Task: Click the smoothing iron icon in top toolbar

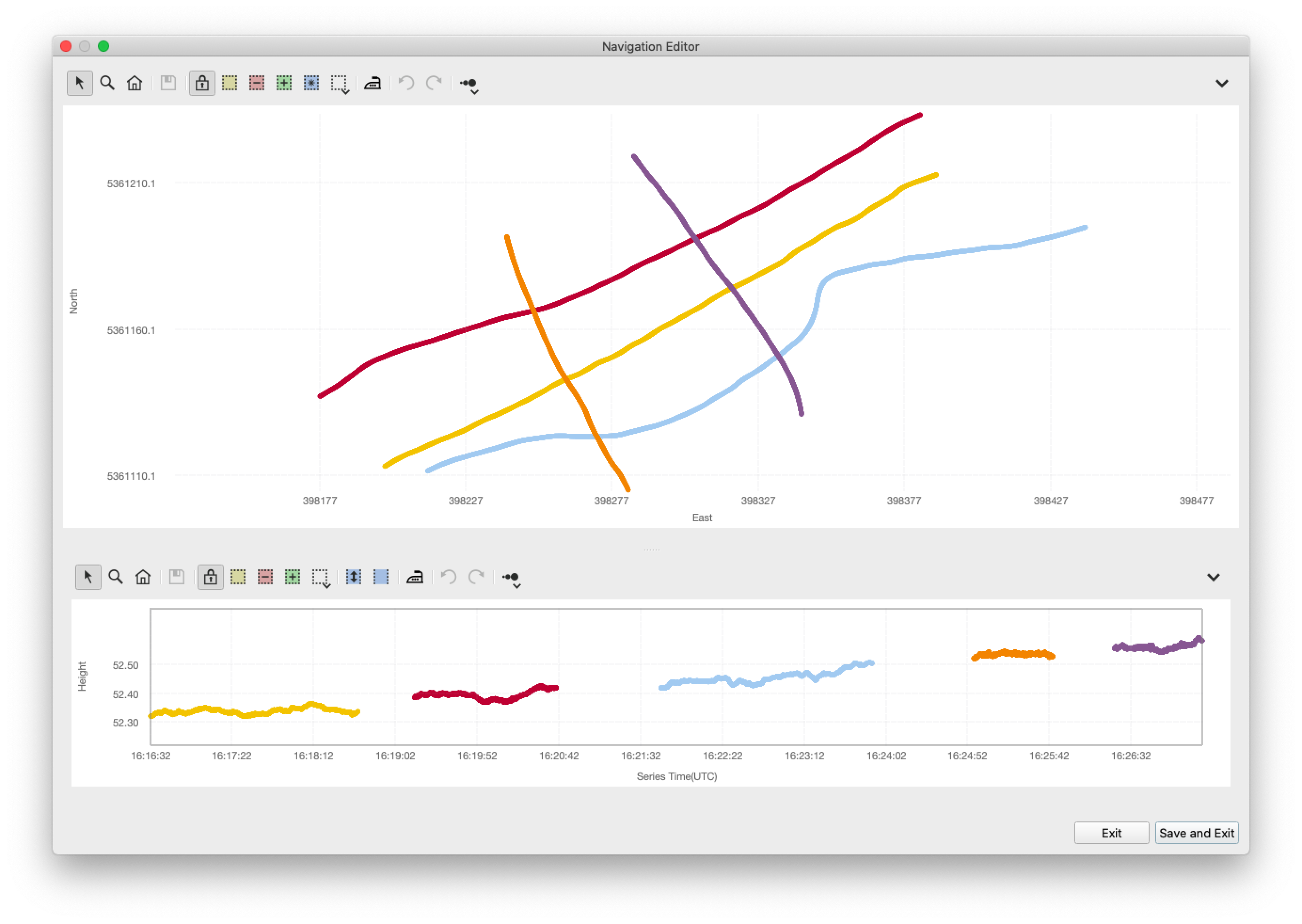Action: (x=372, y=83)
